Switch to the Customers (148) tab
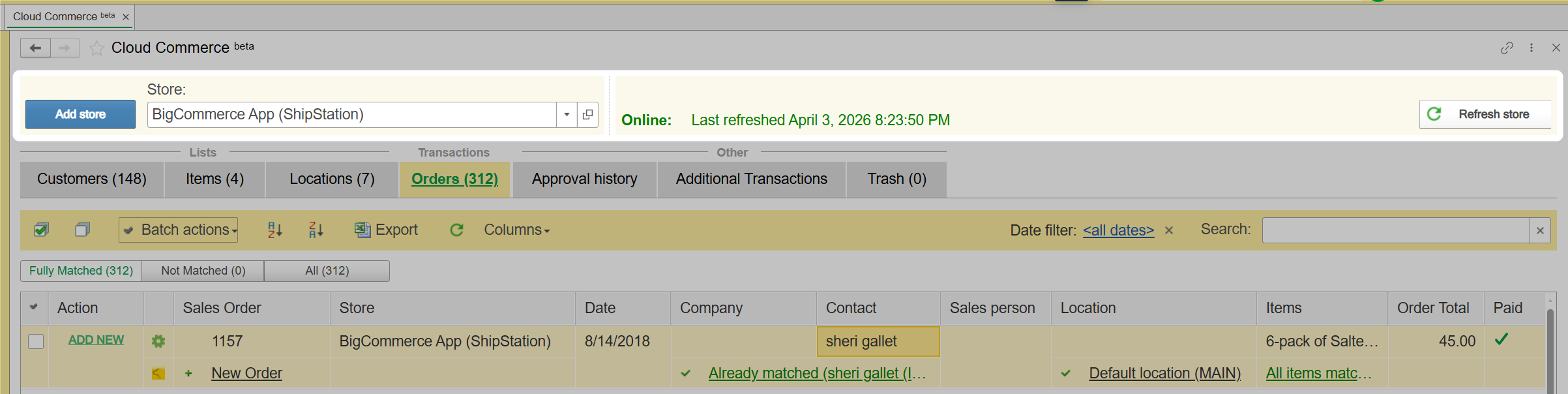Image resolution: width=1568 pixels, height=394 pixels. 91,179
